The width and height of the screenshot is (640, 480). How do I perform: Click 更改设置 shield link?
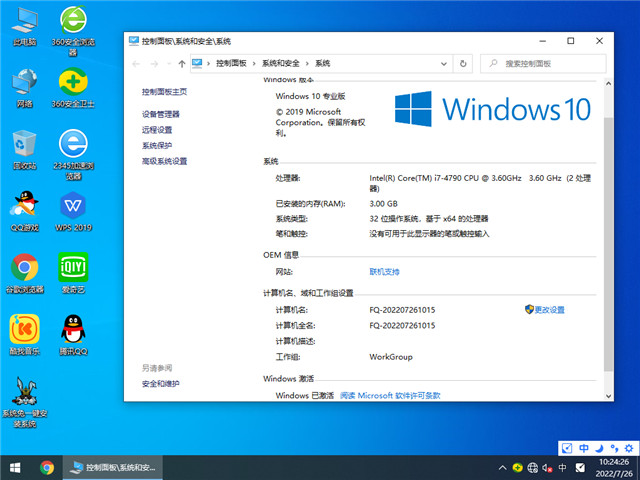point(544,310)
